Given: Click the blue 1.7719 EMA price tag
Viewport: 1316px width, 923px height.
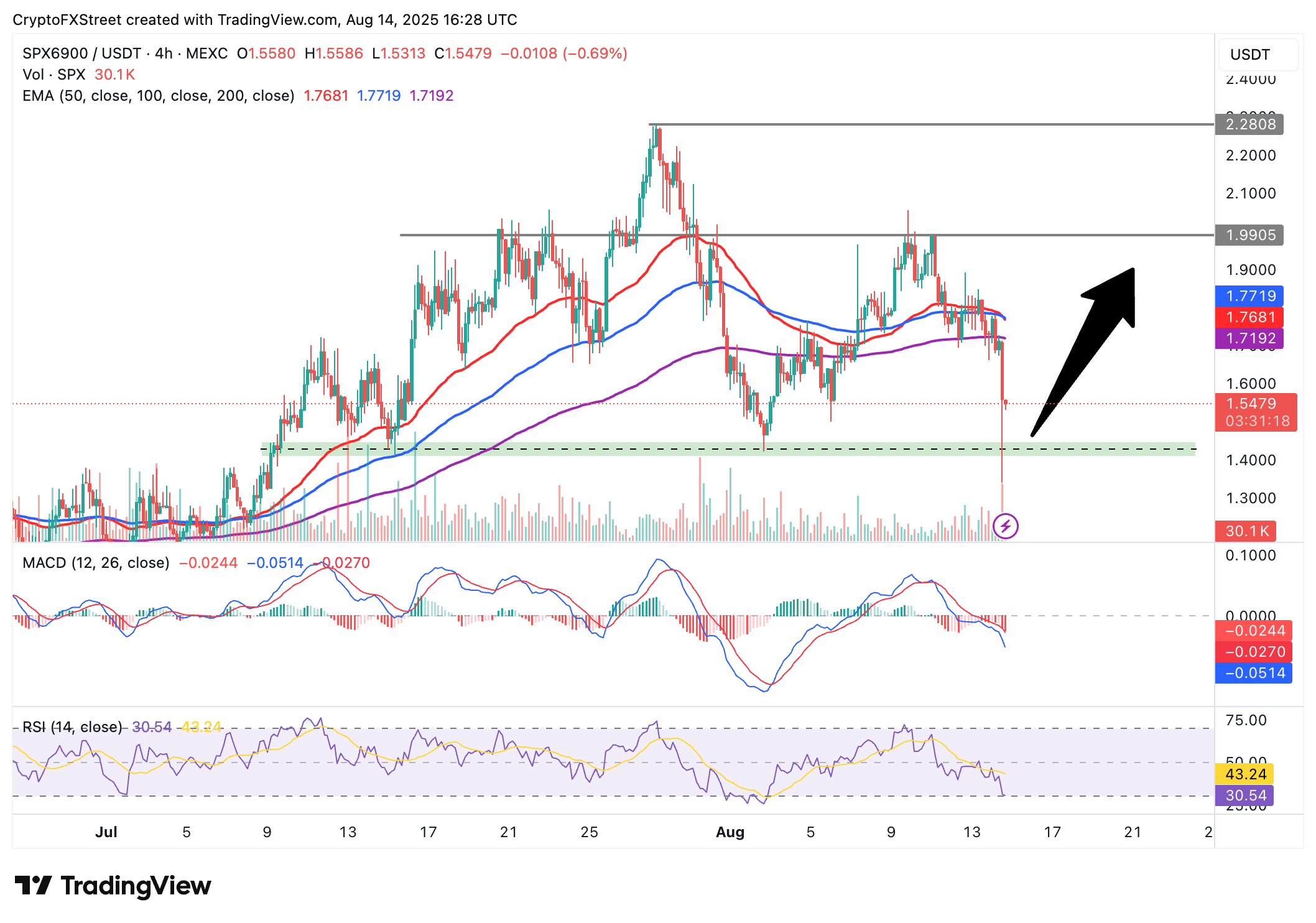Looking at the screenshot, I should (x=1249, y=296).
